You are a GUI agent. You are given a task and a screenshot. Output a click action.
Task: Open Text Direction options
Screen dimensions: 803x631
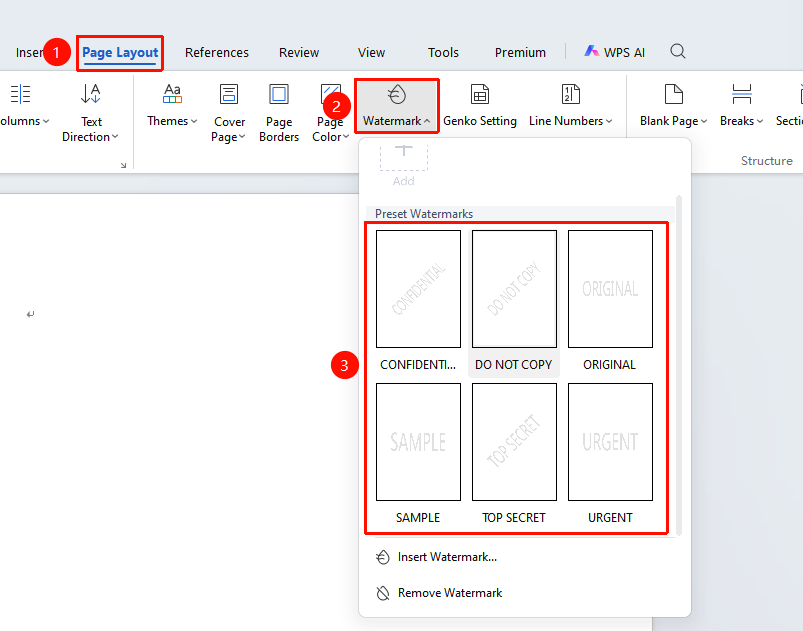(x=91, y=129)
